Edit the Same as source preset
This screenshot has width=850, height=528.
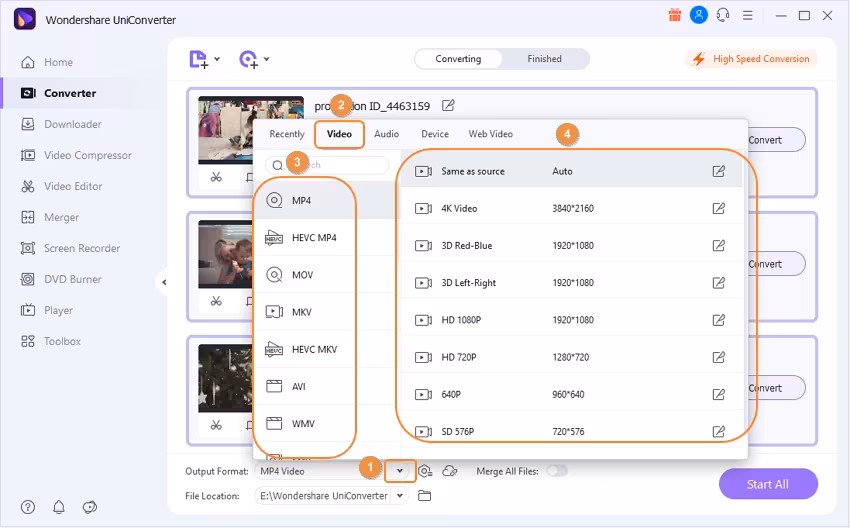tap(718, 171)
